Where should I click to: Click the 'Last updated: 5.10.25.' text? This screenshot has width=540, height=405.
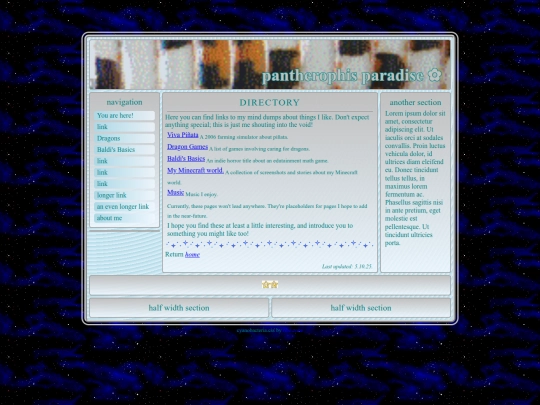(x=347, y=266)
